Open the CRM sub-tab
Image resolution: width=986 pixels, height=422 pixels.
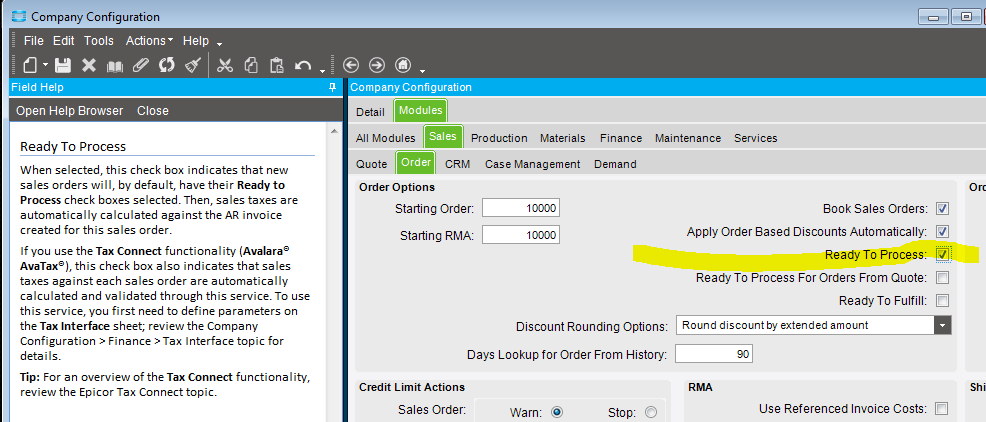point(458,164)
